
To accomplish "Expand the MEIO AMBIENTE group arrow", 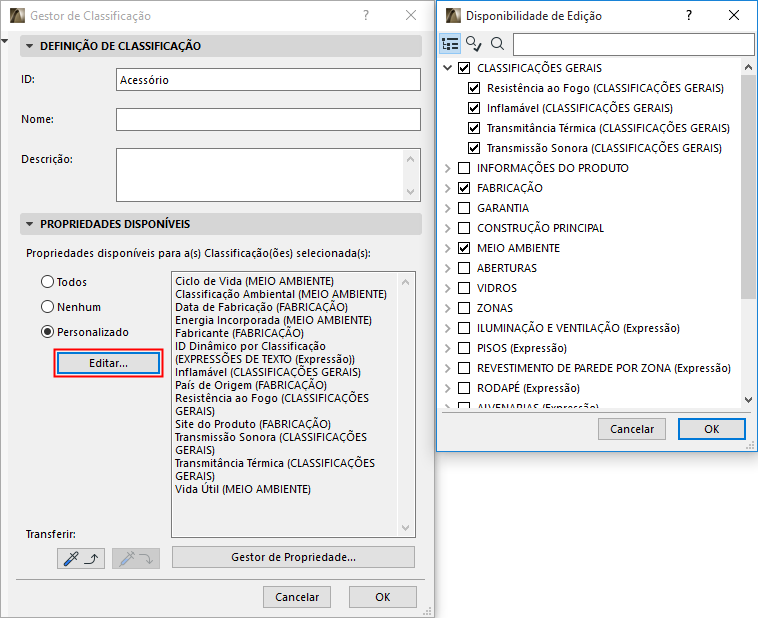I will click(448, 248).
